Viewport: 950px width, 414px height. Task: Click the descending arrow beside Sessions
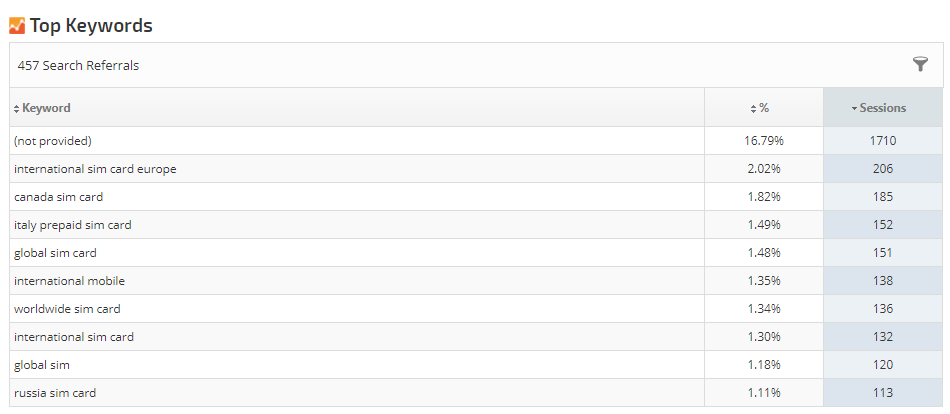(x=854, y=108)
